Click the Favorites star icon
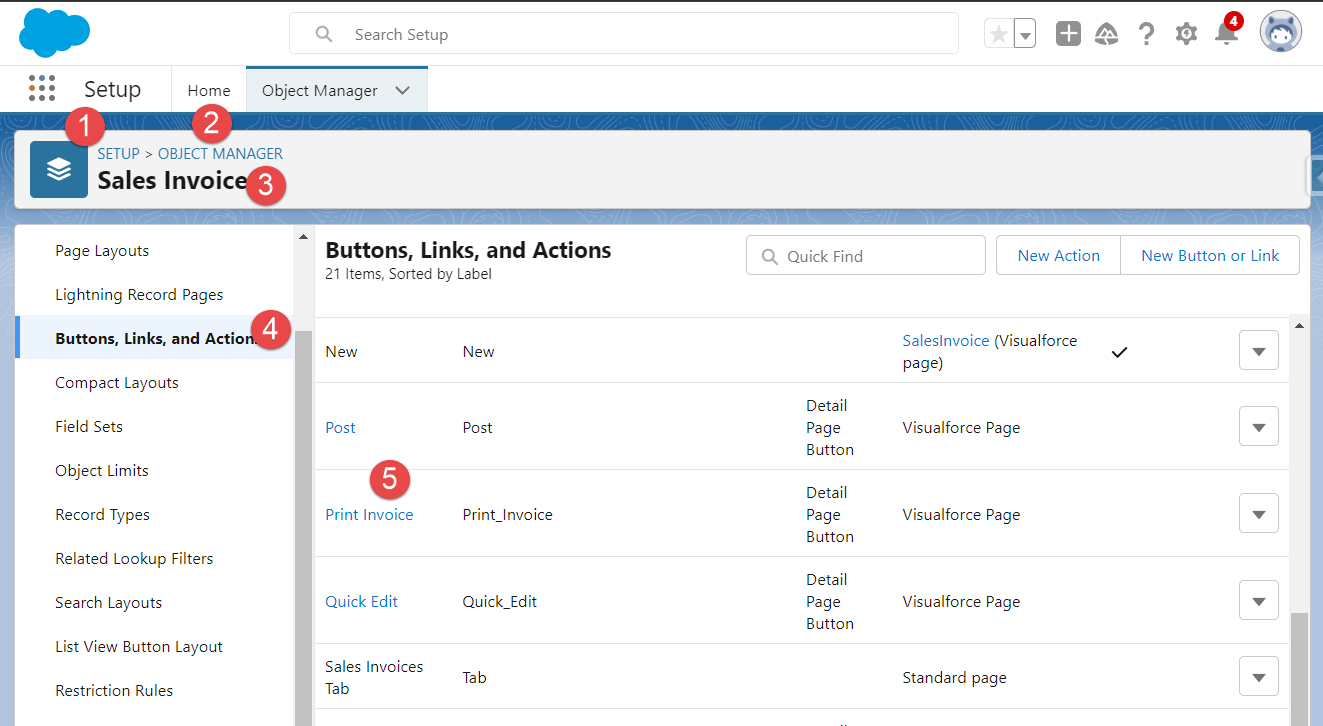 coord(999,34)
